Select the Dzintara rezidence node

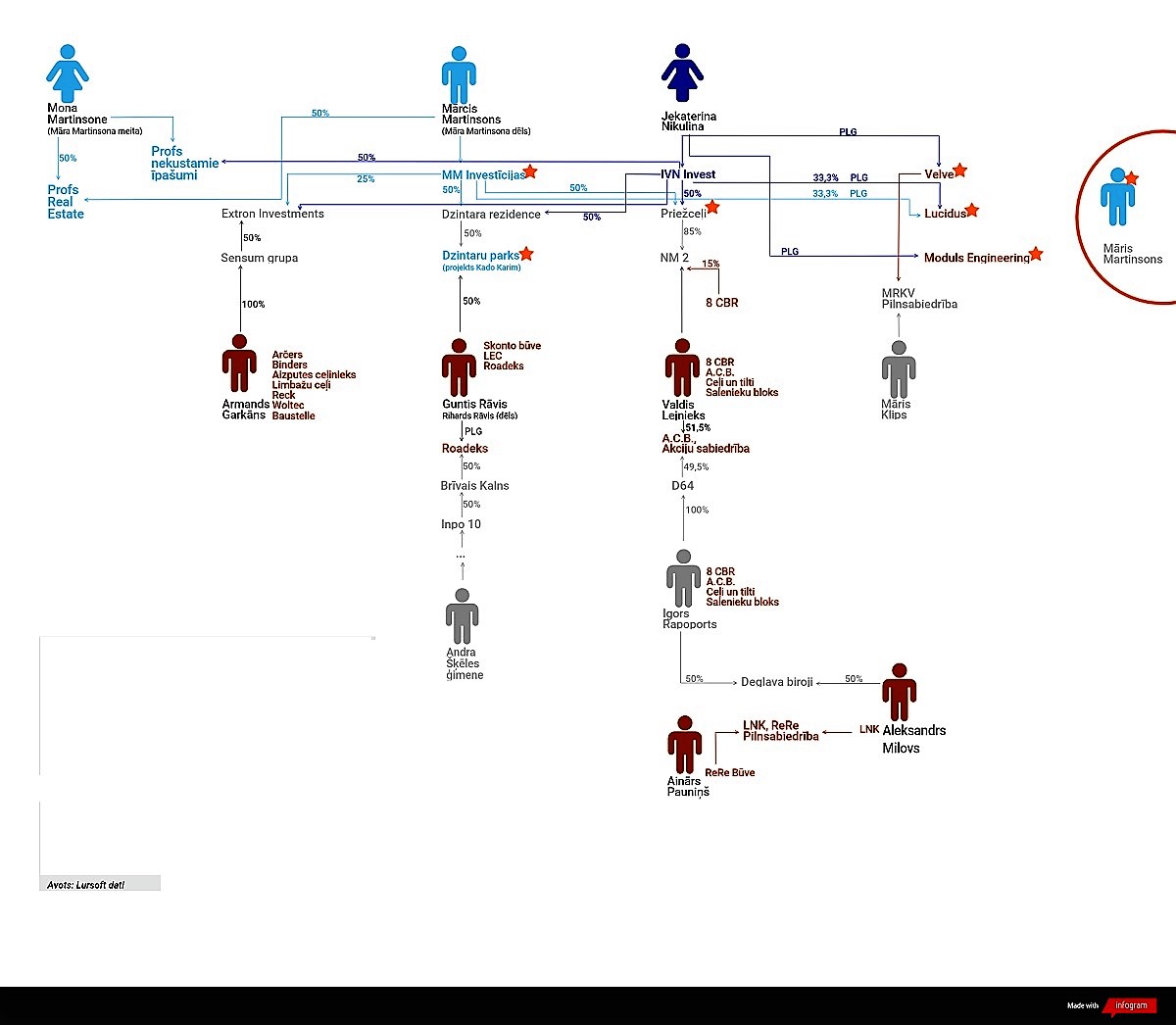(x=491, y=214)
